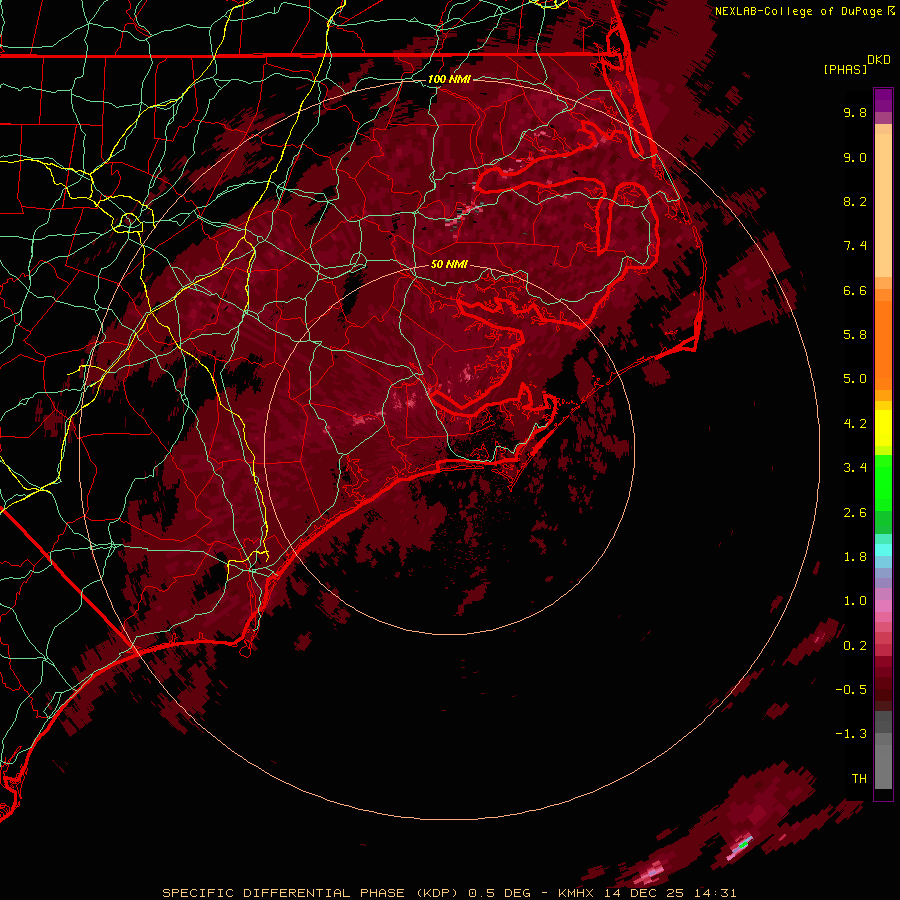Screen dimensions: 900x900
Task: Click the NEXLAB-College of DuPage watermark text
Action: [798, 11]
